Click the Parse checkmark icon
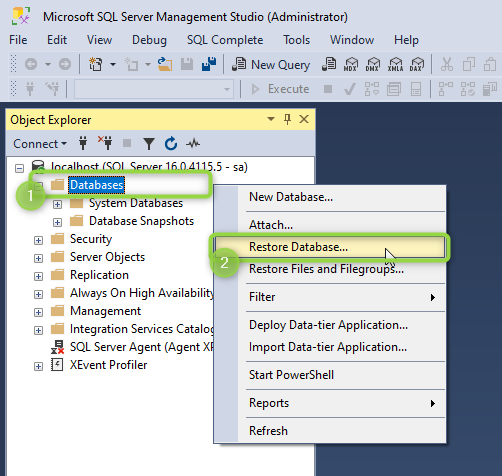The image size is (502, 476). (349, 89)
